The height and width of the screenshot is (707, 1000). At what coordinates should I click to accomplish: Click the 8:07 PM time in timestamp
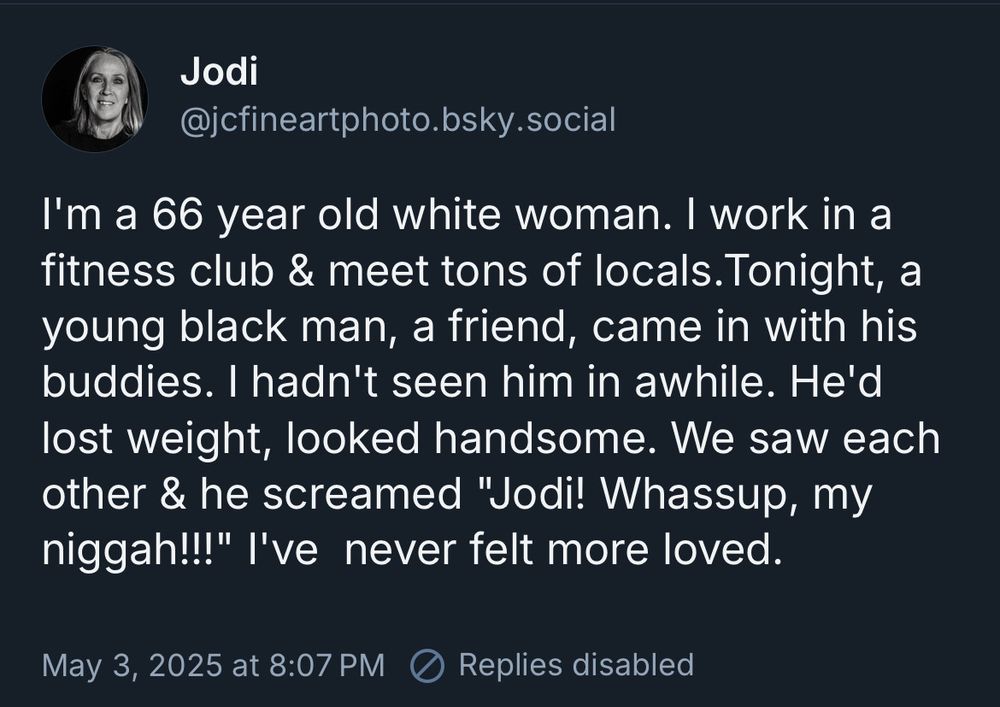(x=327, y=665)
